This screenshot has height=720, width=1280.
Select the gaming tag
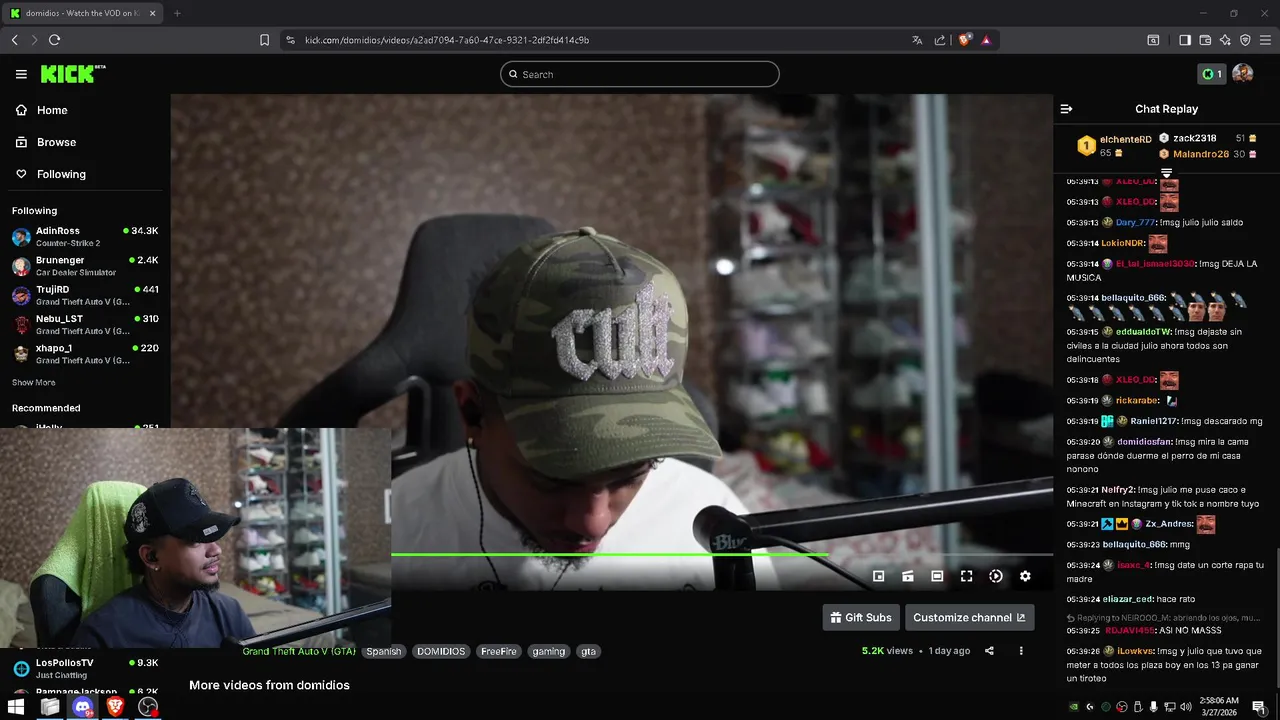pyautogui.click(x=549, y=651)
